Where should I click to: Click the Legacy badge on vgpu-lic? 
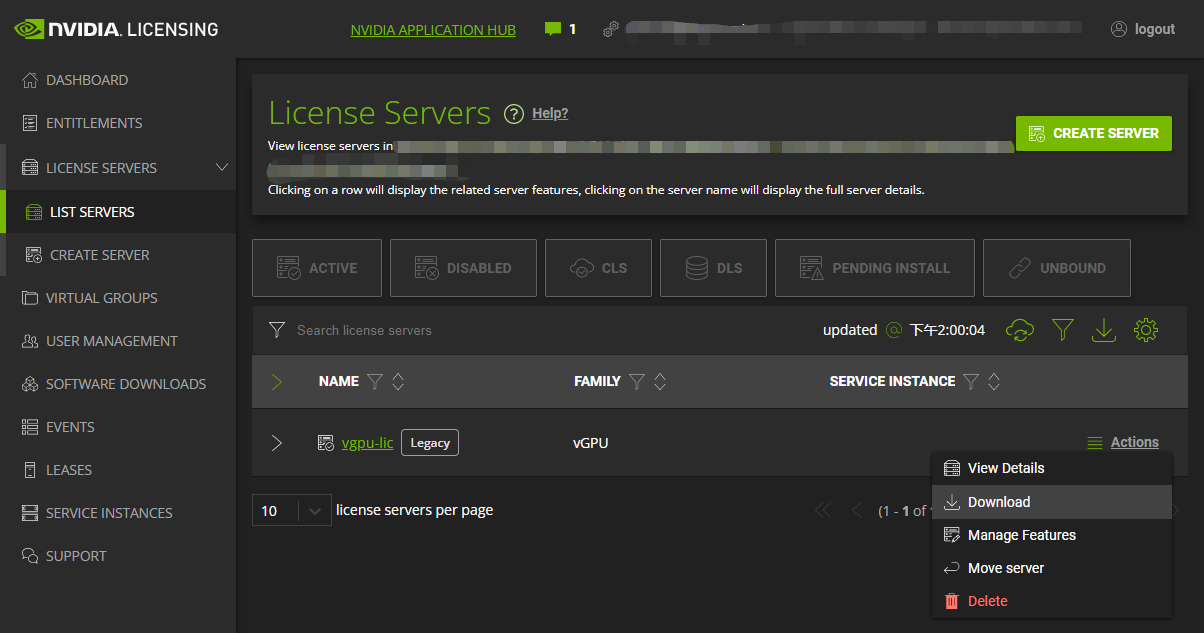pos(430,442)
